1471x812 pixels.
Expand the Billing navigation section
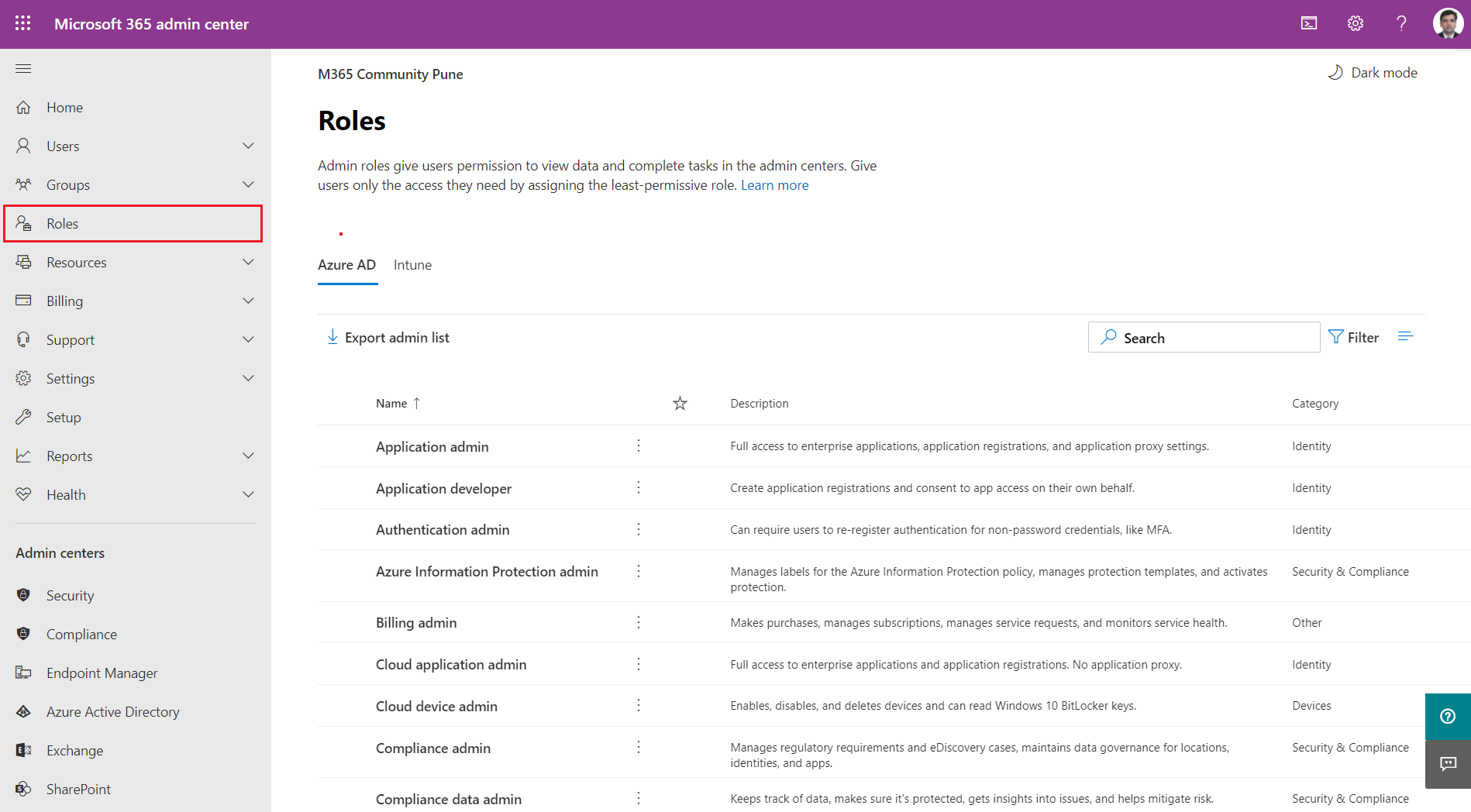tap(248, 301)
